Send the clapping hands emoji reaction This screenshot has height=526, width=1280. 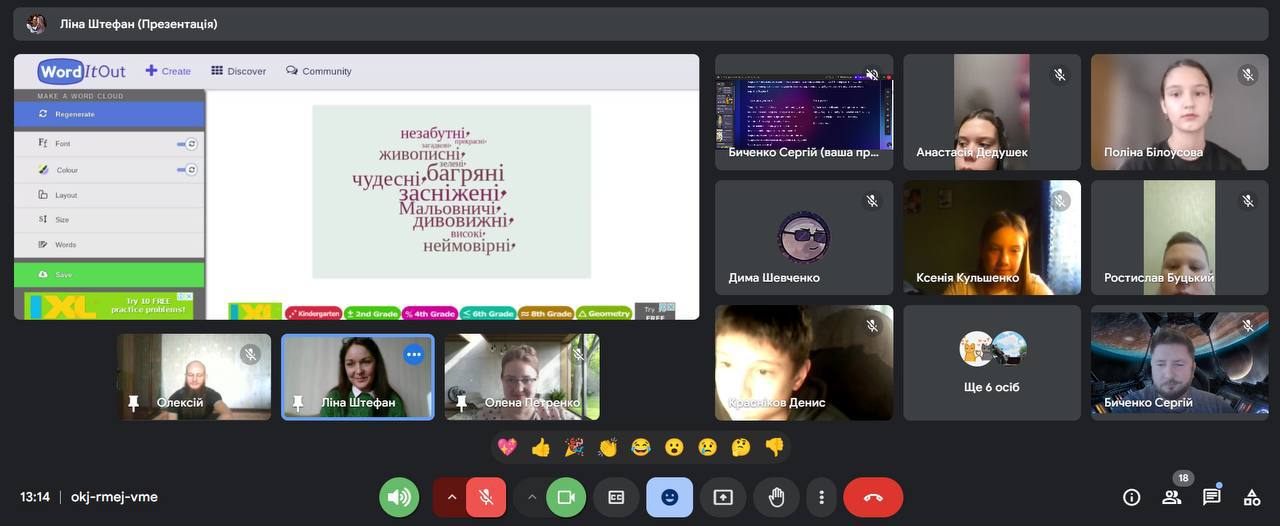coord(608,447)
